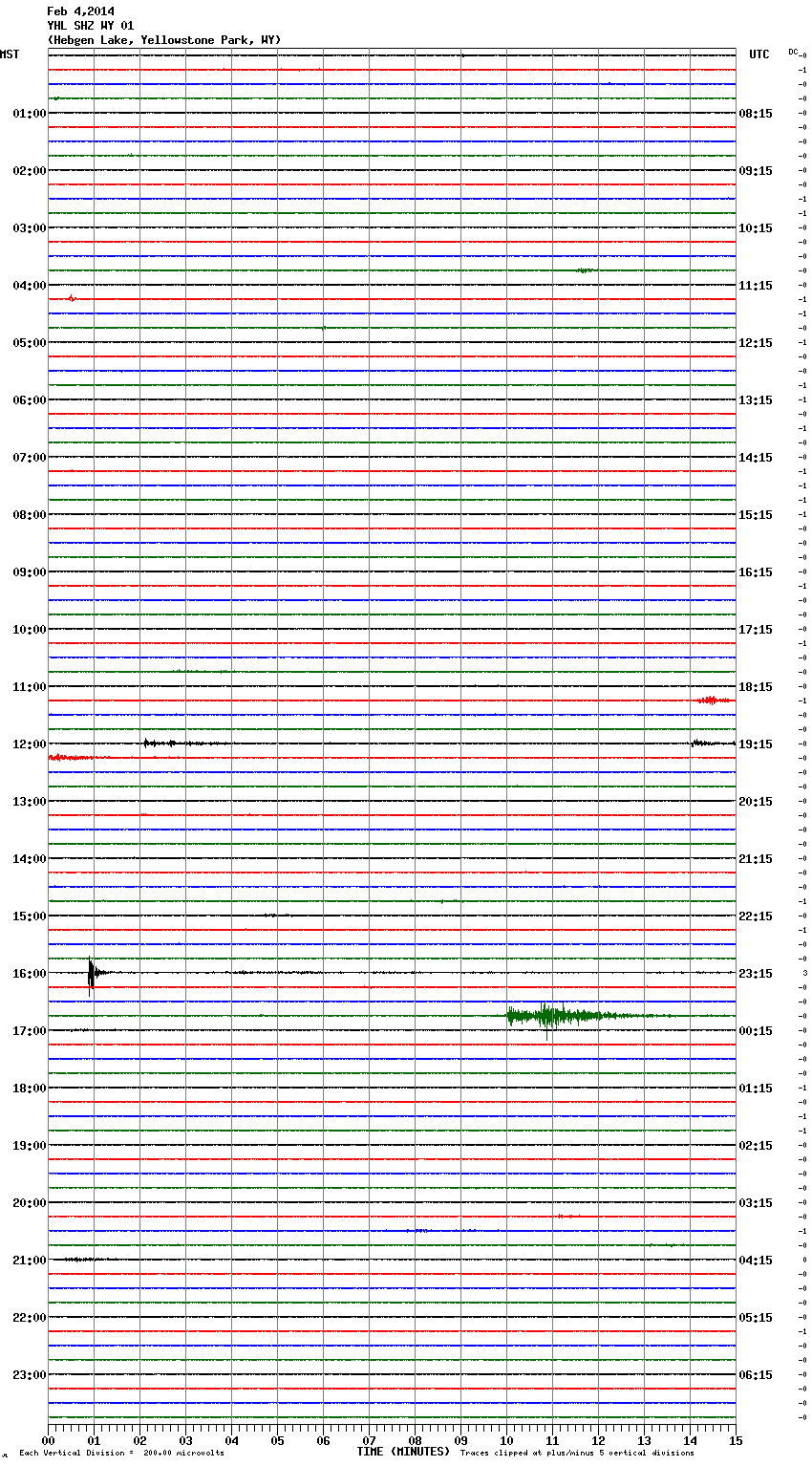The height and width of the screenshot is (1466, 812).
Task: Click the '15:00' MST hour label
Action: click(x=29, y=916)
